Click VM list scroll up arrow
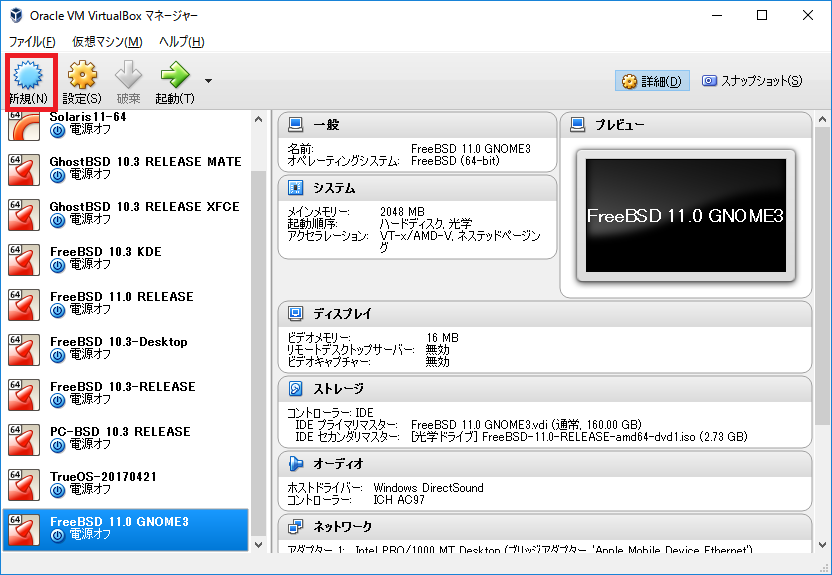Viewport: 832px width, 575px height. [x=258, y=119]
